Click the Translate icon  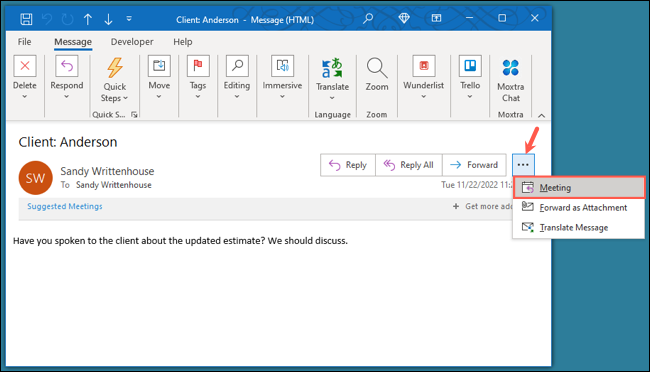point(332,68)
